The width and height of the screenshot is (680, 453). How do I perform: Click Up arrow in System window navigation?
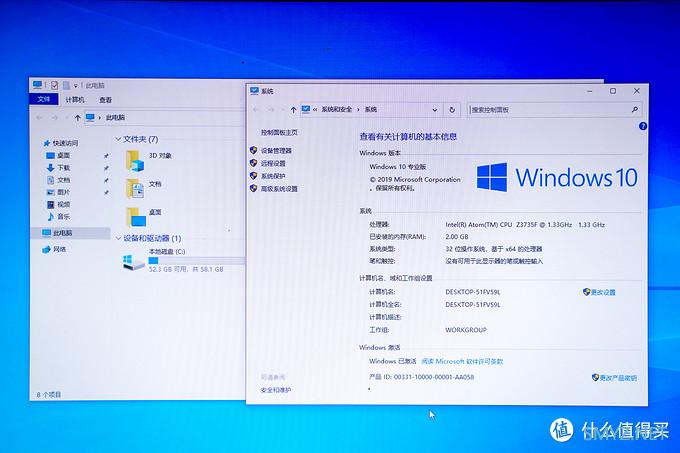click(293, 110)
